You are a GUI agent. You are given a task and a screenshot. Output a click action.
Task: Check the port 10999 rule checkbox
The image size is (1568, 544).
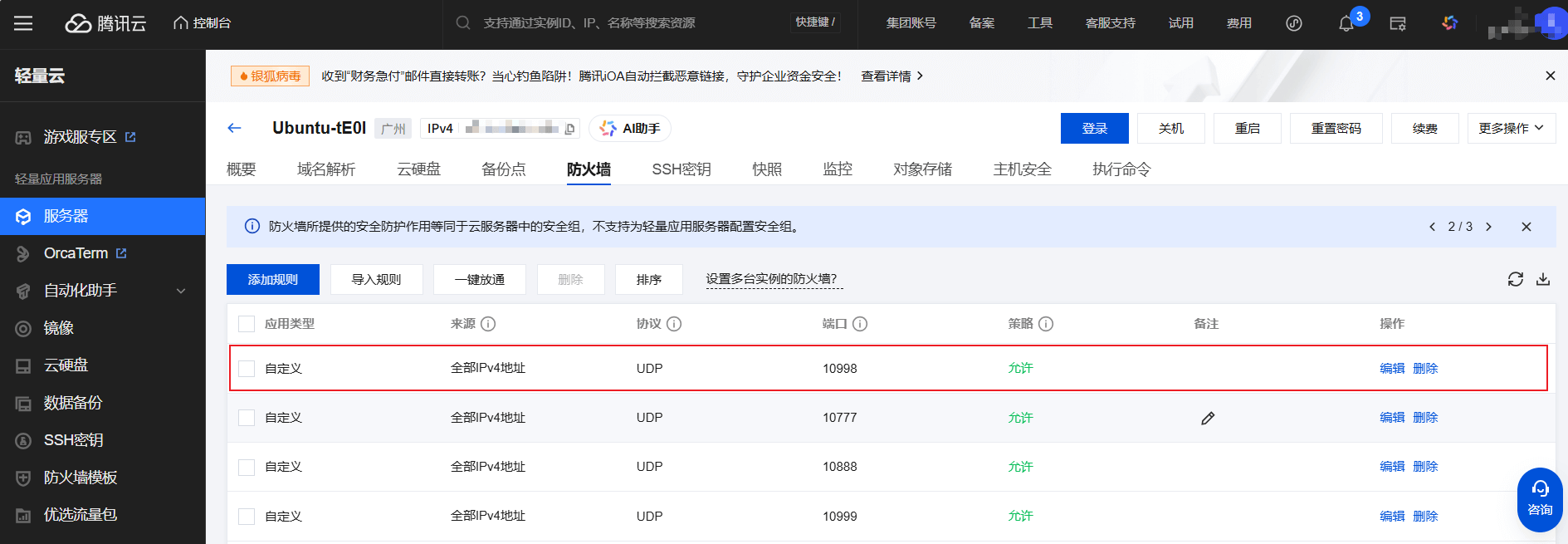pyautogui.click(x=247, y=517)
